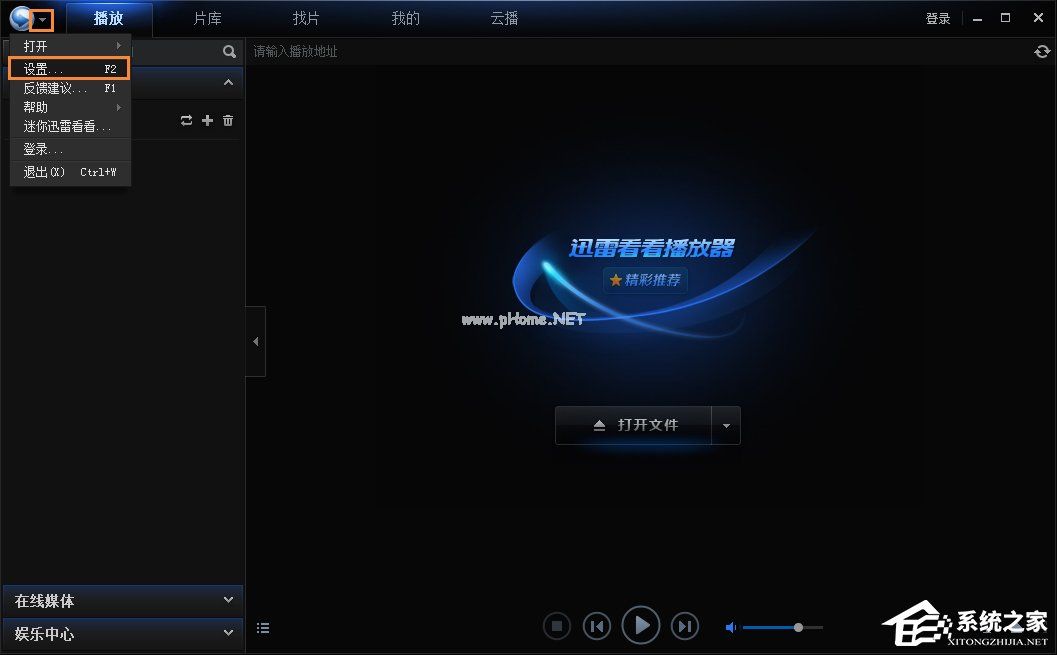Add files to playlist with the plus icon
Viewport: 1057px width, 655px height.
[x=207, y=120]
